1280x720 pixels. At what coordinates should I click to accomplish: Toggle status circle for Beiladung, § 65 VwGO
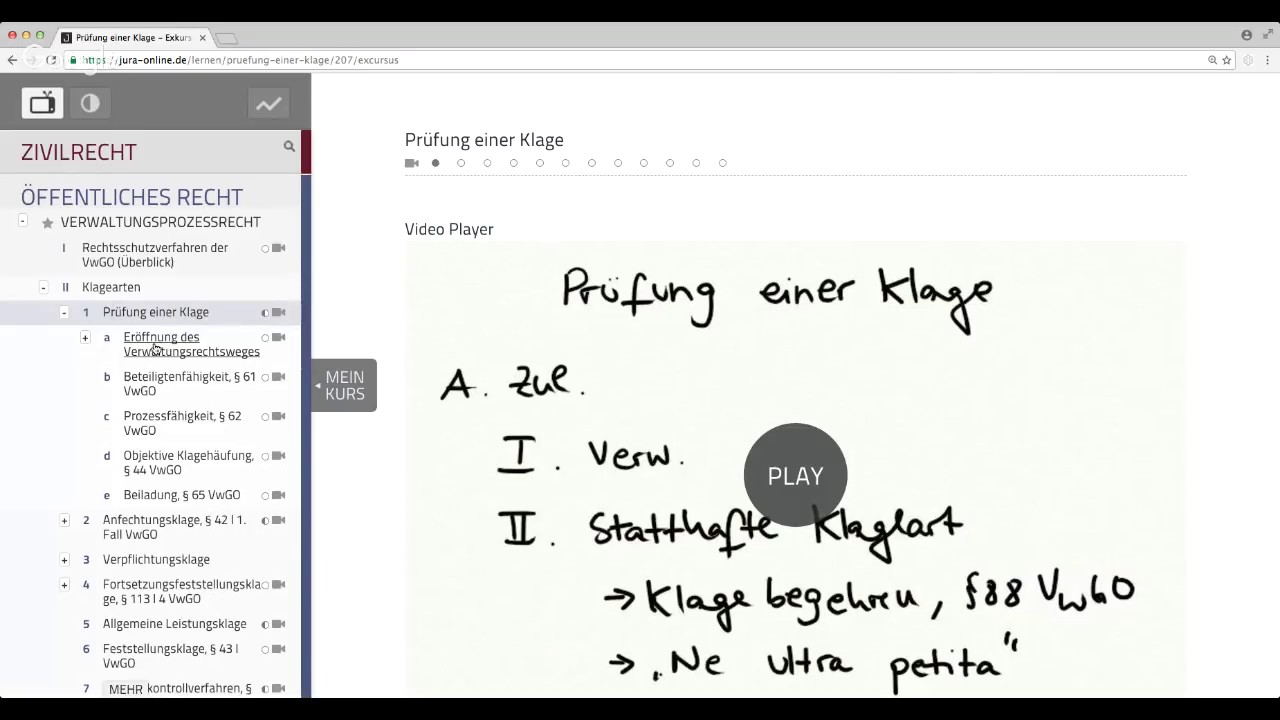click(x=265, y=495)
